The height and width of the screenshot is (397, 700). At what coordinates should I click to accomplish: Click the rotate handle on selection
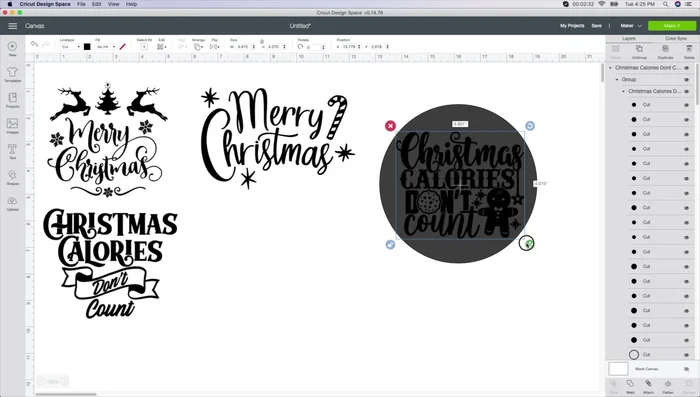pyautogui.click(x=529, y=126)
